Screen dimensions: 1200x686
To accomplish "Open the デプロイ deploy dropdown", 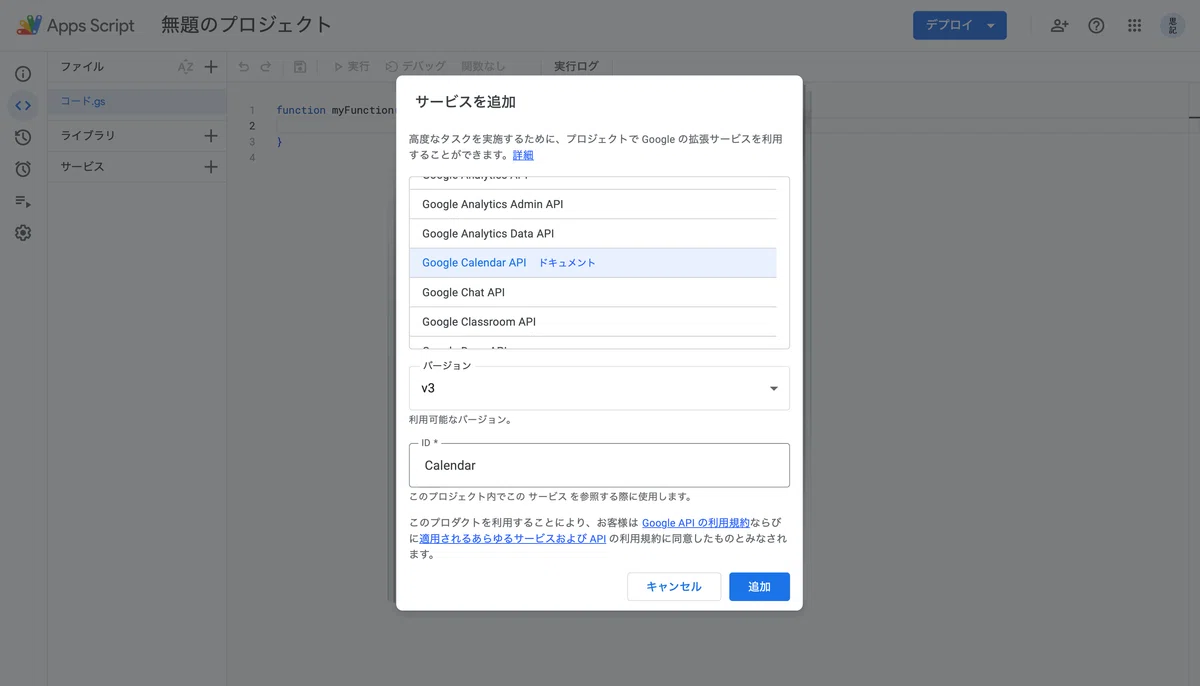I will coord(959,26).
